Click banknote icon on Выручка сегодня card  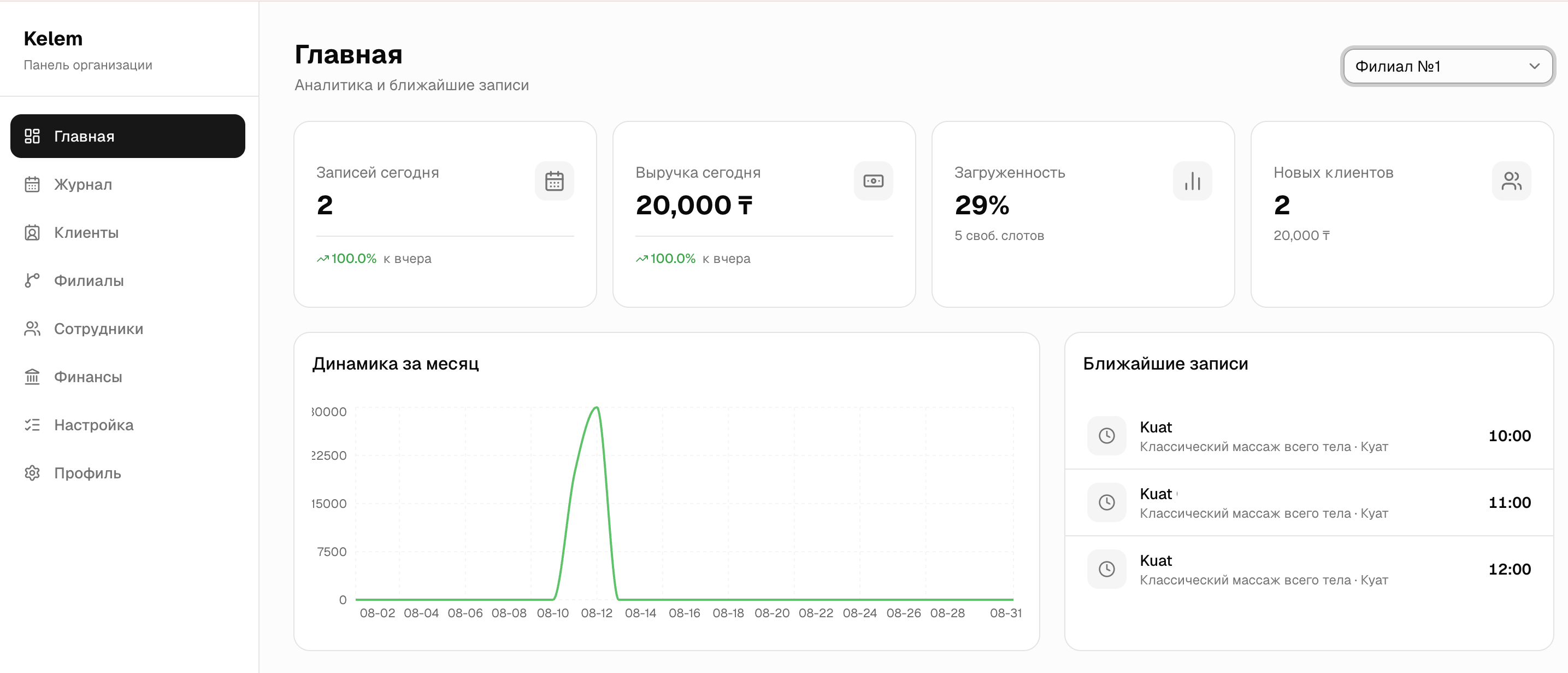[873, 180]
